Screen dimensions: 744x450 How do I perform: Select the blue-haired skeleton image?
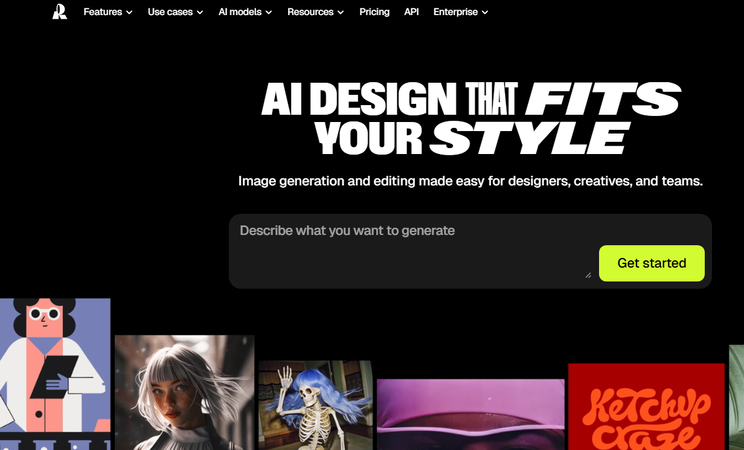tap(316, 405)
